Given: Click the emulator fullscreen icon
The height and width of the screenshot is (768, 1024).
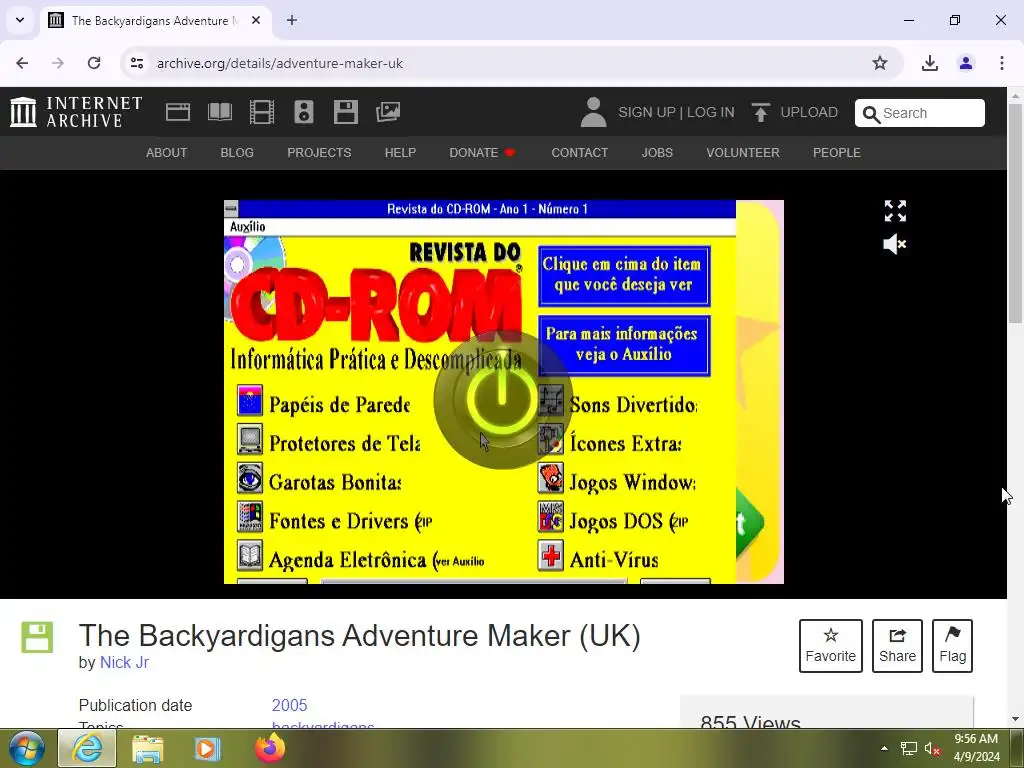Looking at the screenshot, I should point(895,211).
